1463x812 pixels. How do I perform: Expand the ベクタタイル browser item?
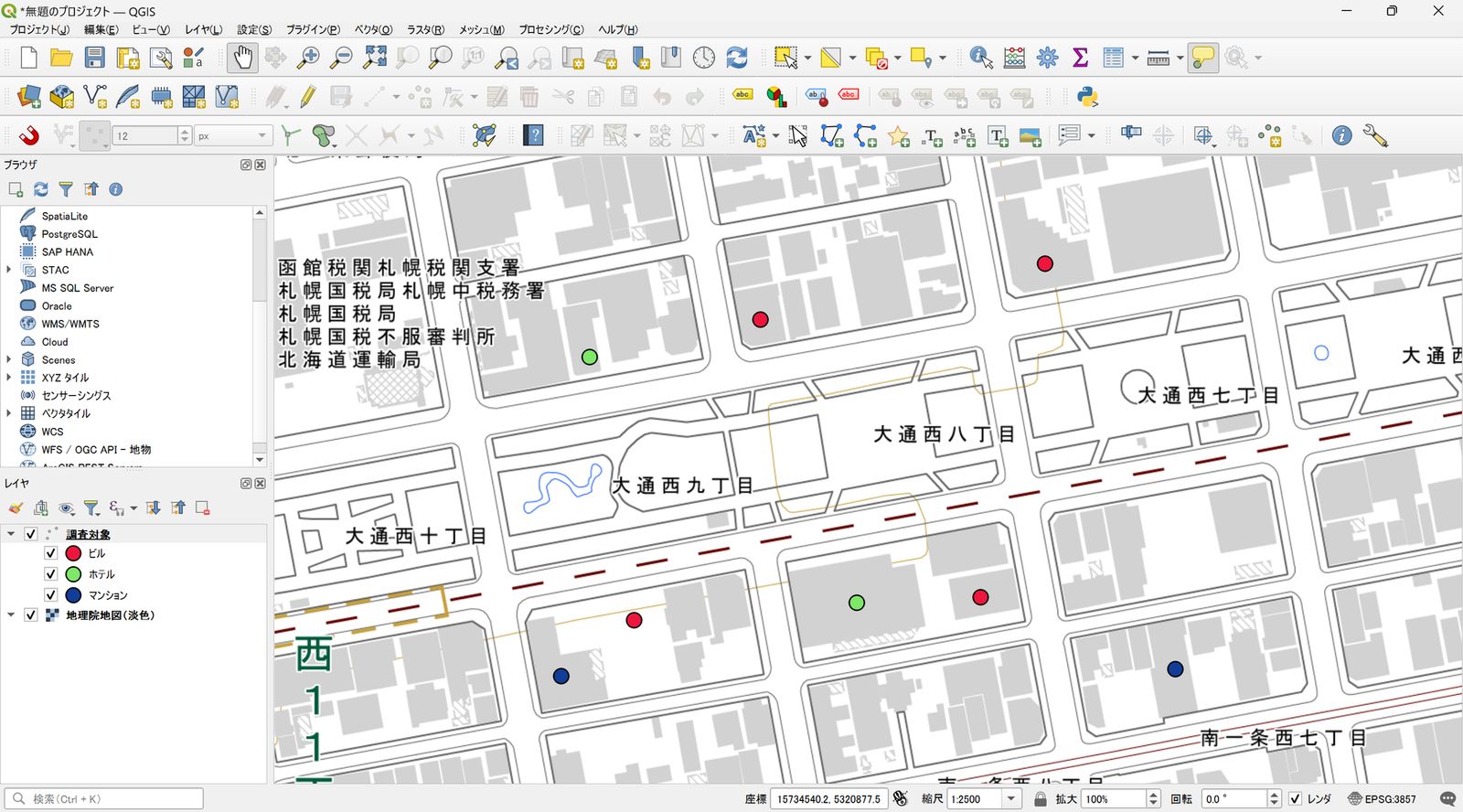[9, 413]
